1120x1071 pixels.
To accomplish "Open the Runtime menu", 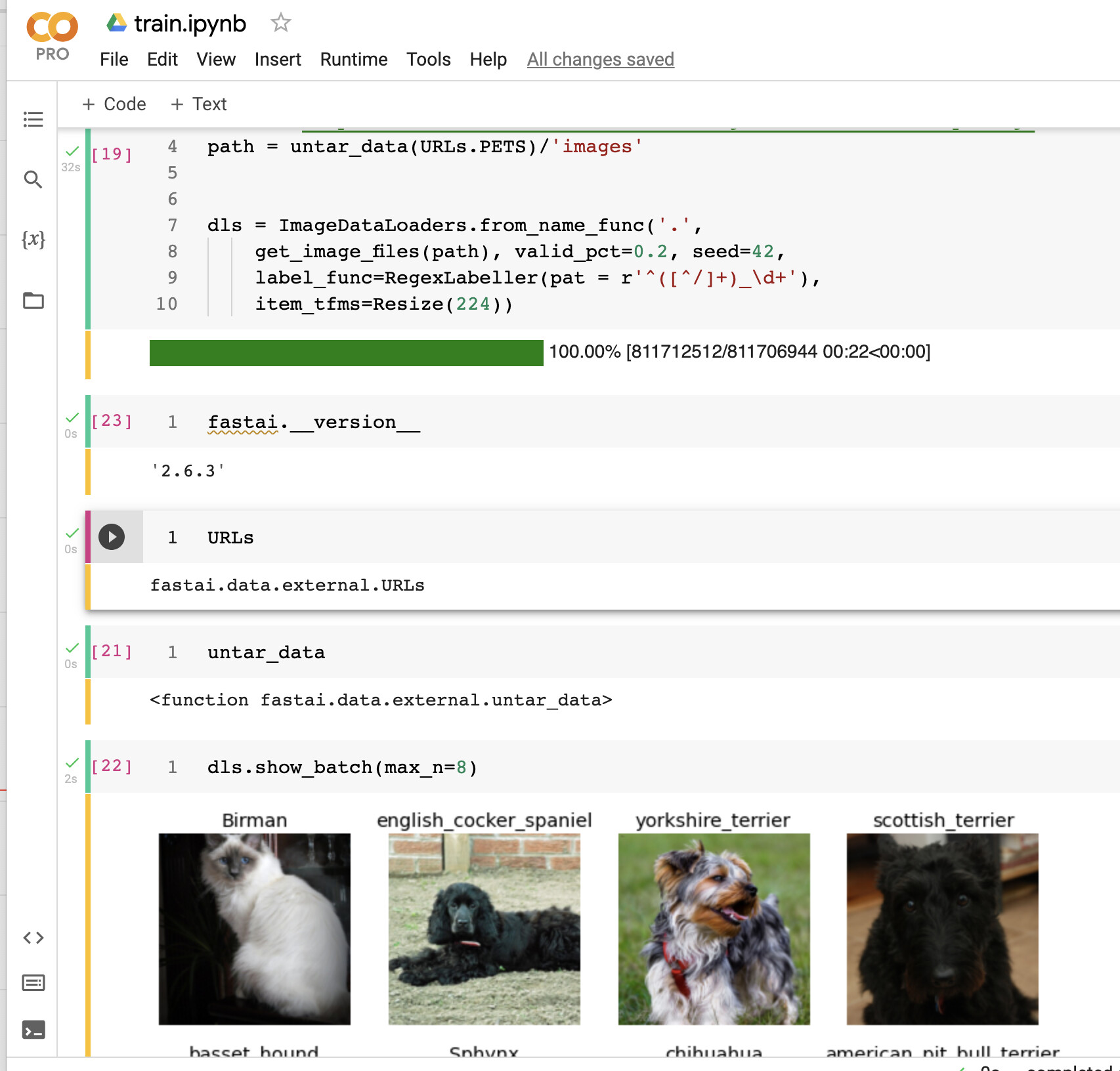I will pos(354,60).
